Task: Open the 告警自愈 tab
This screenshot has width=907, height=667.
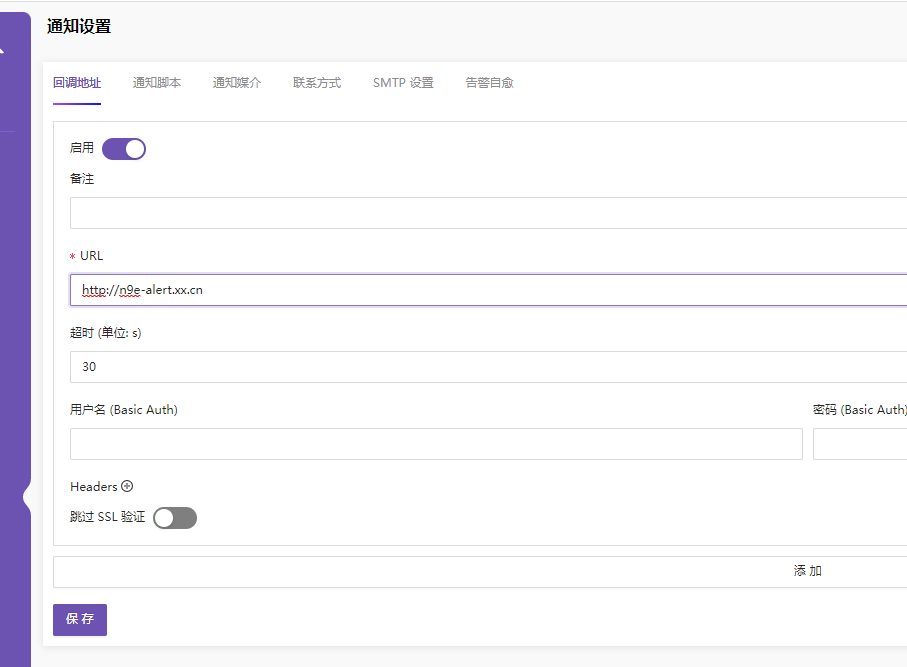Action: tap(489, 83)
